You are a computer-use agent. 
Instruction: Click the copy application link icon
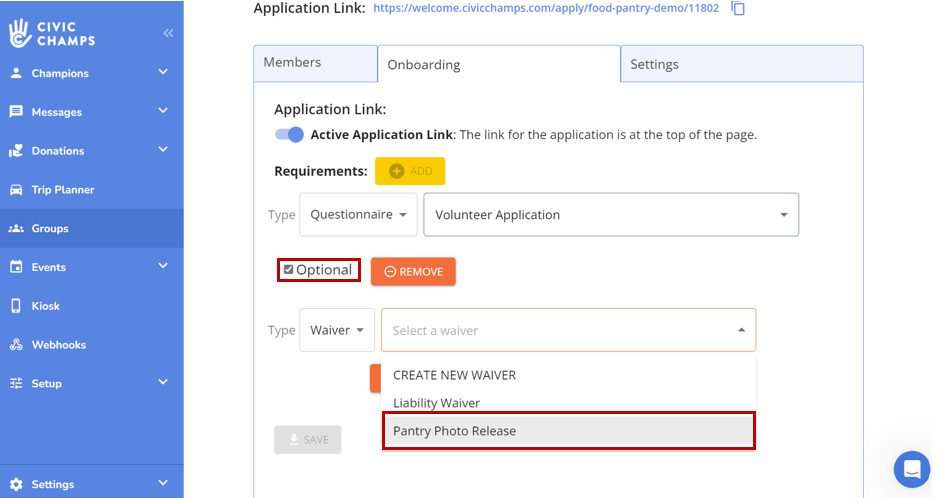click(x=738, y=9)
